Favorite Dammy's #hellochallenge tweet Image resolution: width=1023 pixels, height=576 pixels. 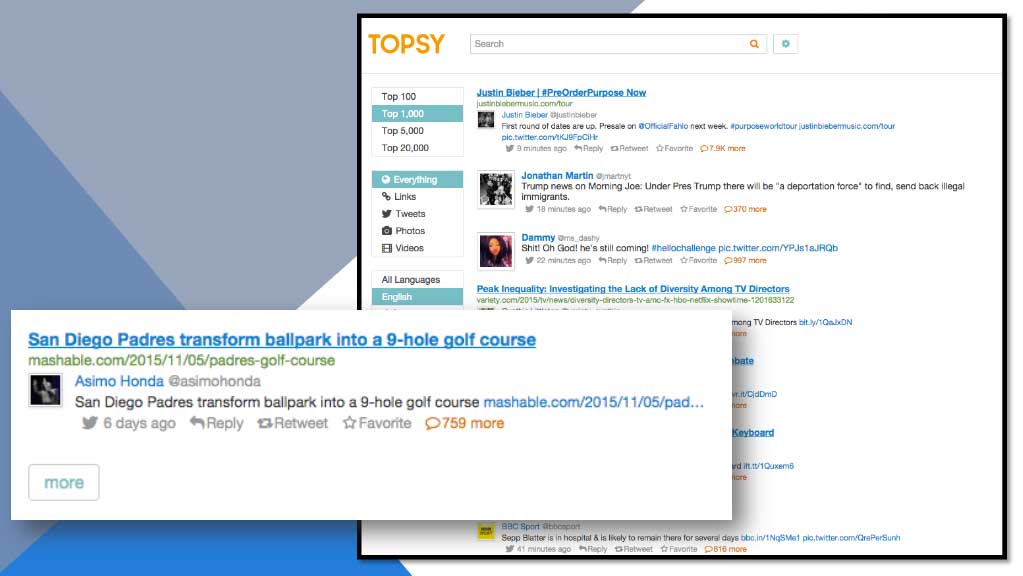click(699, 260)
